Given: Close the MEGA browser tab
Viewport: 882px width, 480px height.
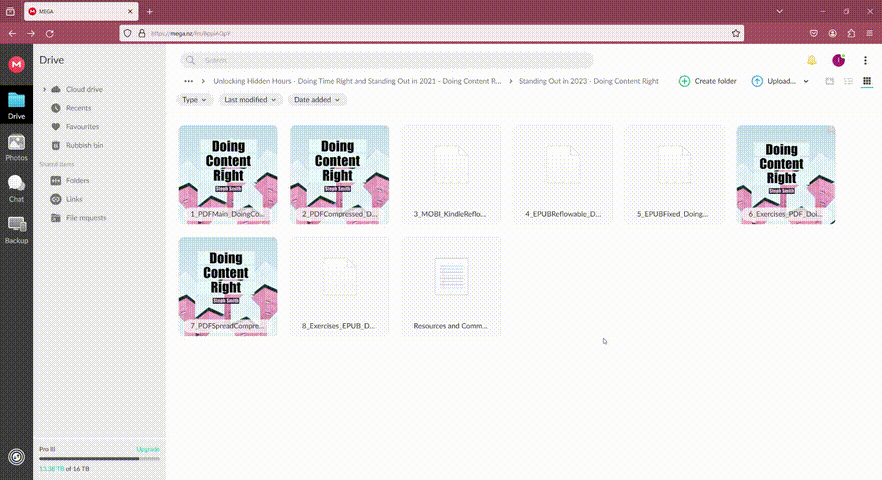Looking at the screenshot, I should [x=130, y=11].
